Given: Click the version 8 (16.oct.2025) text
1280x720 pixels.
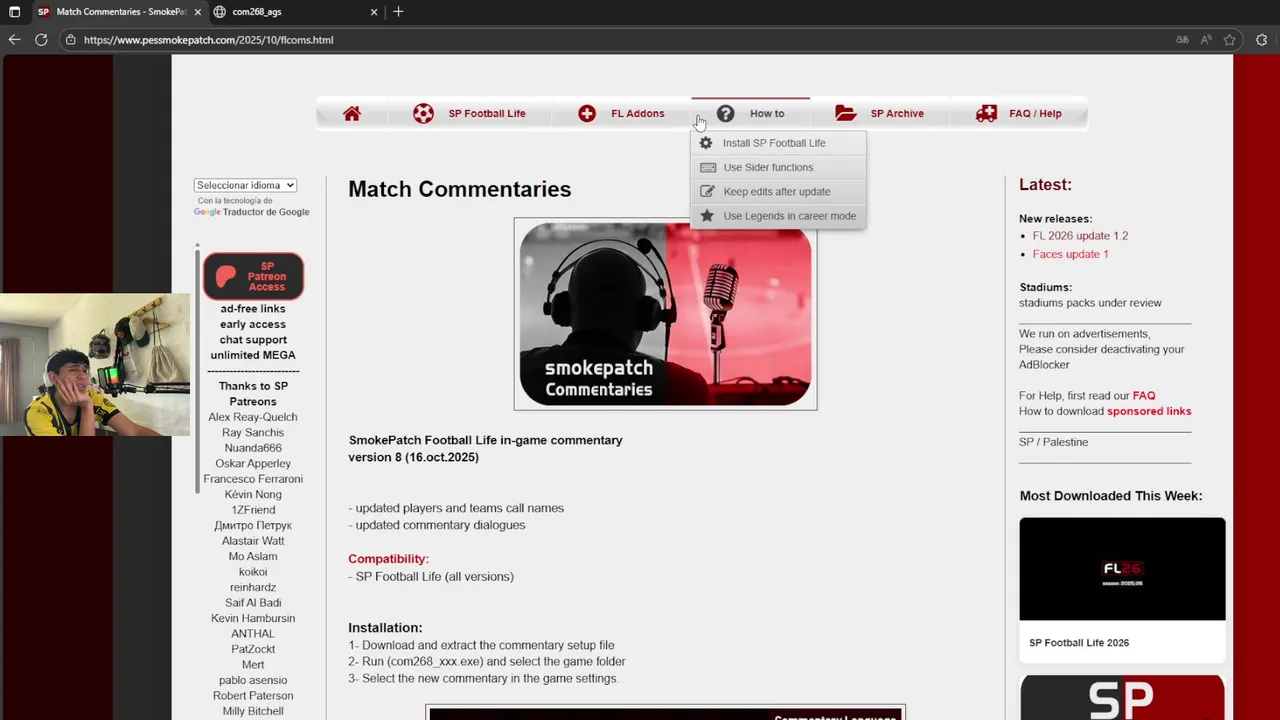Looking at the screenshot, I should pyautogui.click(x=414, y=457).
